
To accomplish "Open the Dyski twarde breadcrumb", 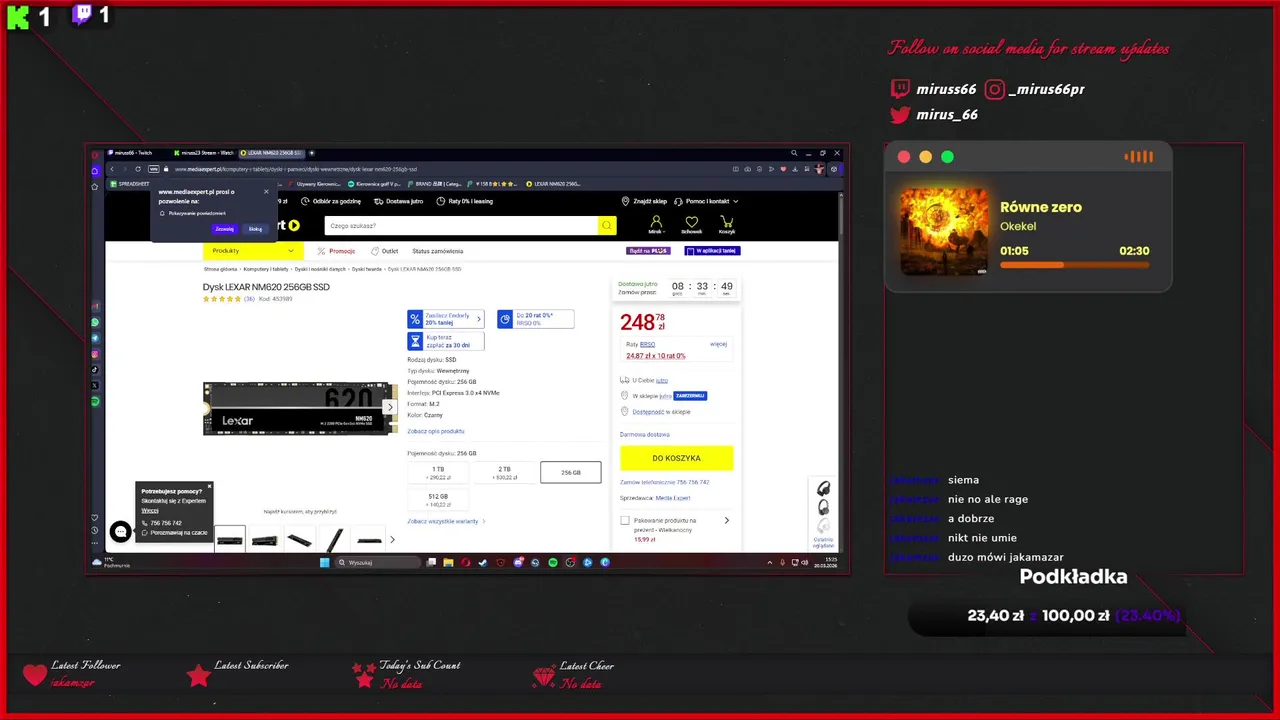I will [x=367, y=269].
